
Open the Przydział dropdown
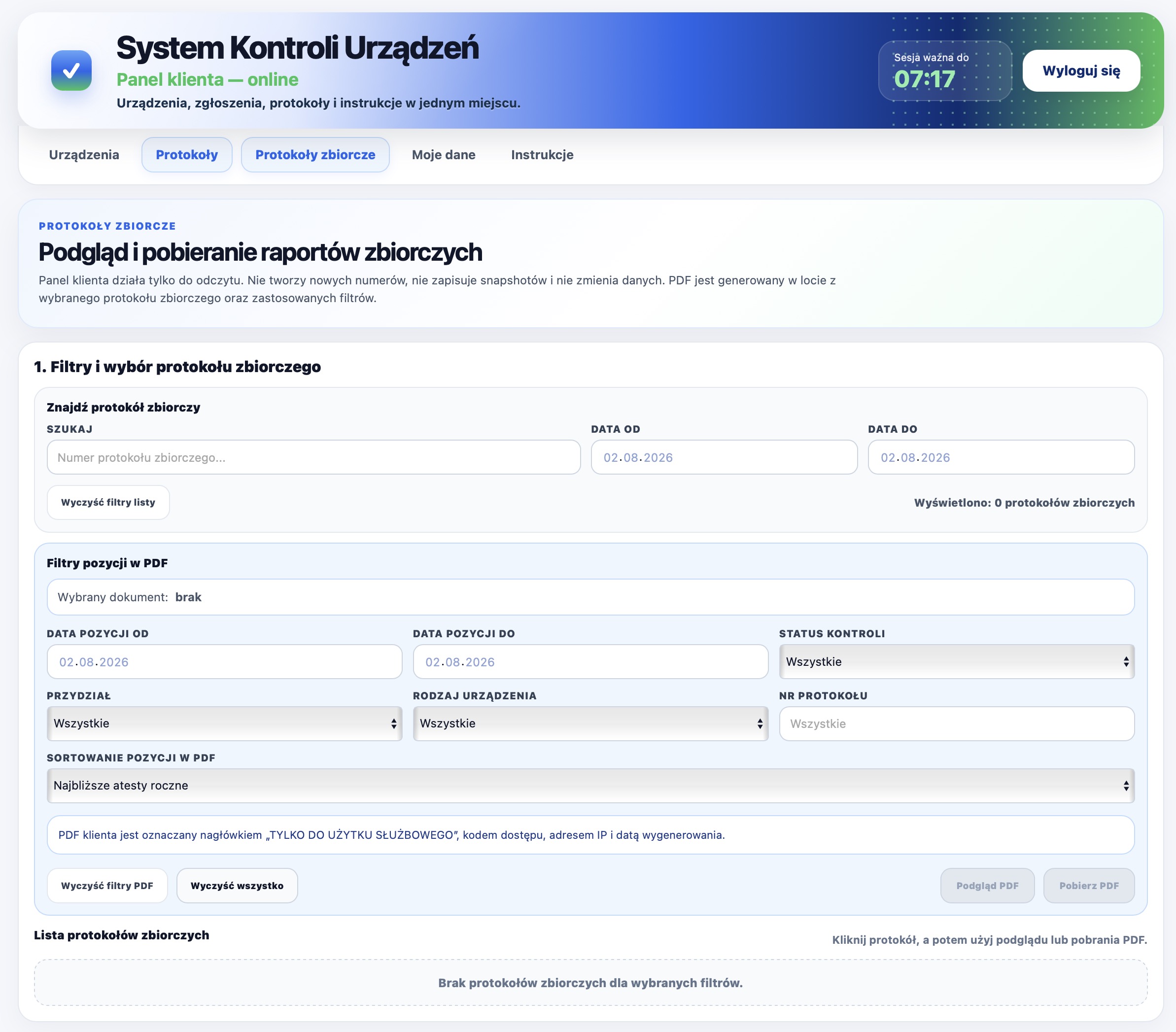coord(224,723)
